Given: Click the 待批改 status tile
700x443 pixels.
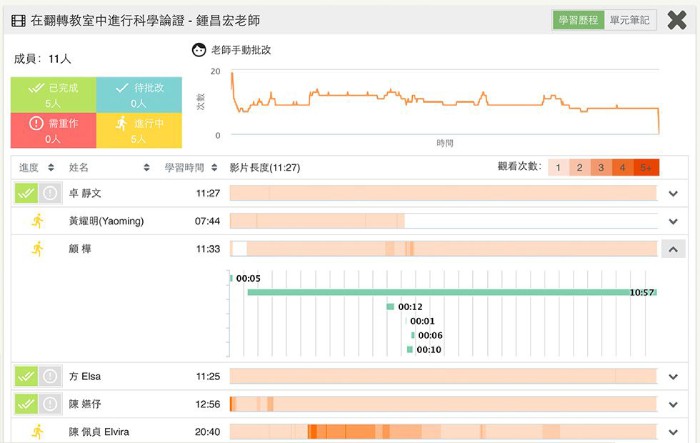Looking at the screenshot, I should coord(138,95).
